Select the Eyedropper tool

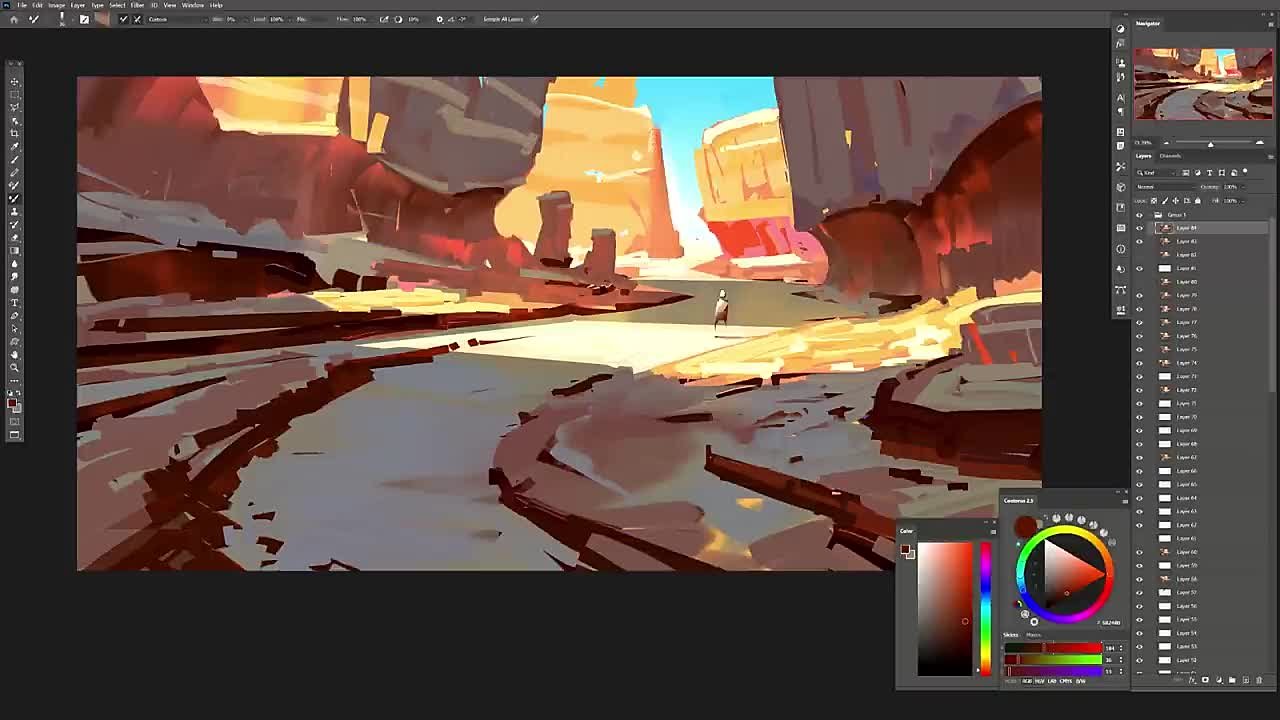point(14,146)
